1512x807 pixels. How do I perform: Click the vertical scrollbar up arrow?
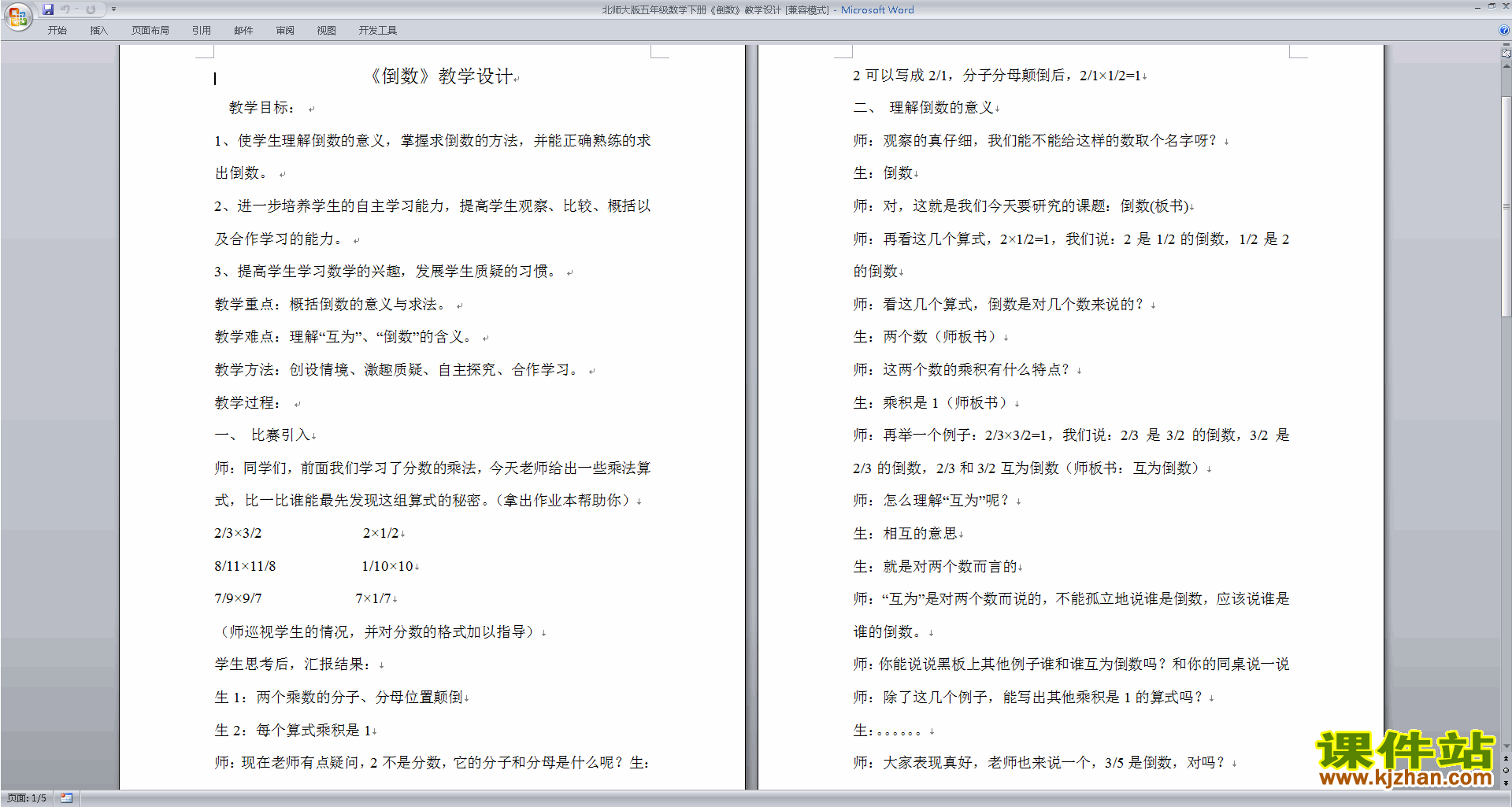1506,66
